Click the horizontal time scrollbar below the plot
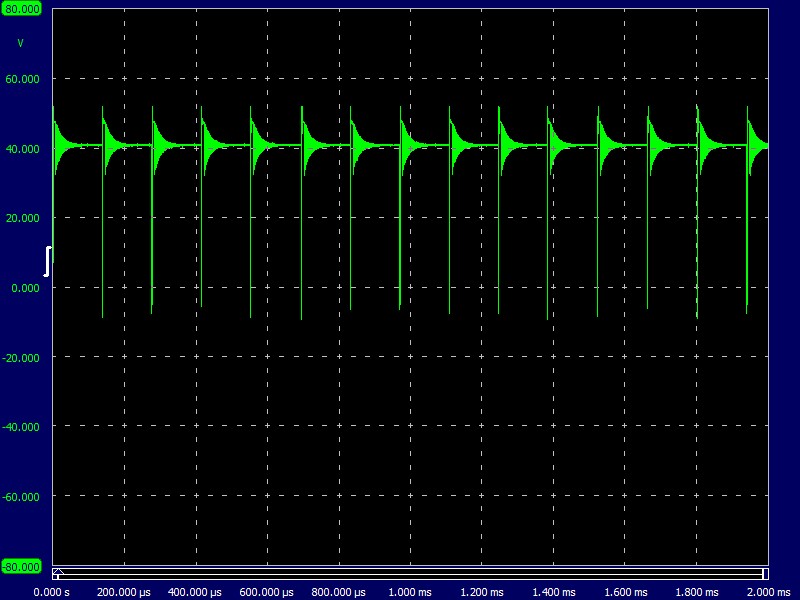Screen dimensions: 800x600 point(410,573)
